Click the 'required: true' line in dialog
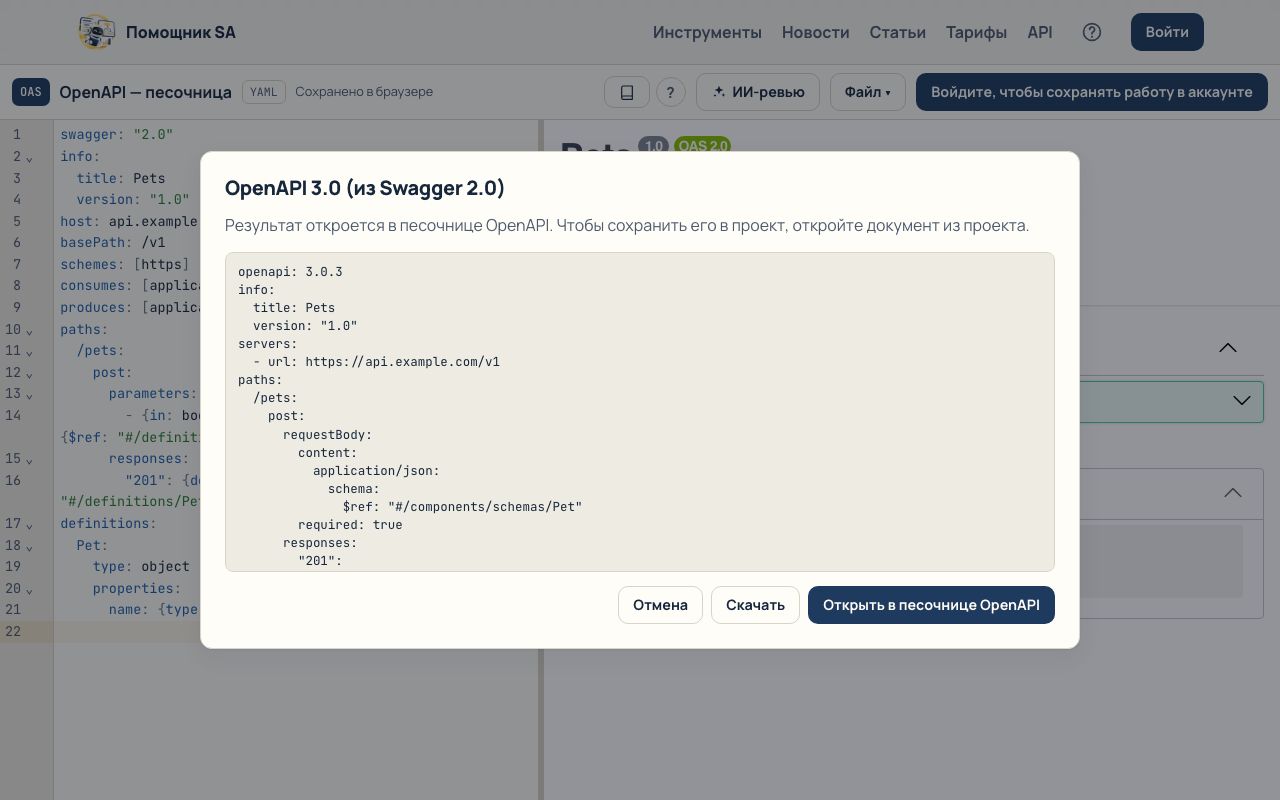 click(x=350, y=525)
